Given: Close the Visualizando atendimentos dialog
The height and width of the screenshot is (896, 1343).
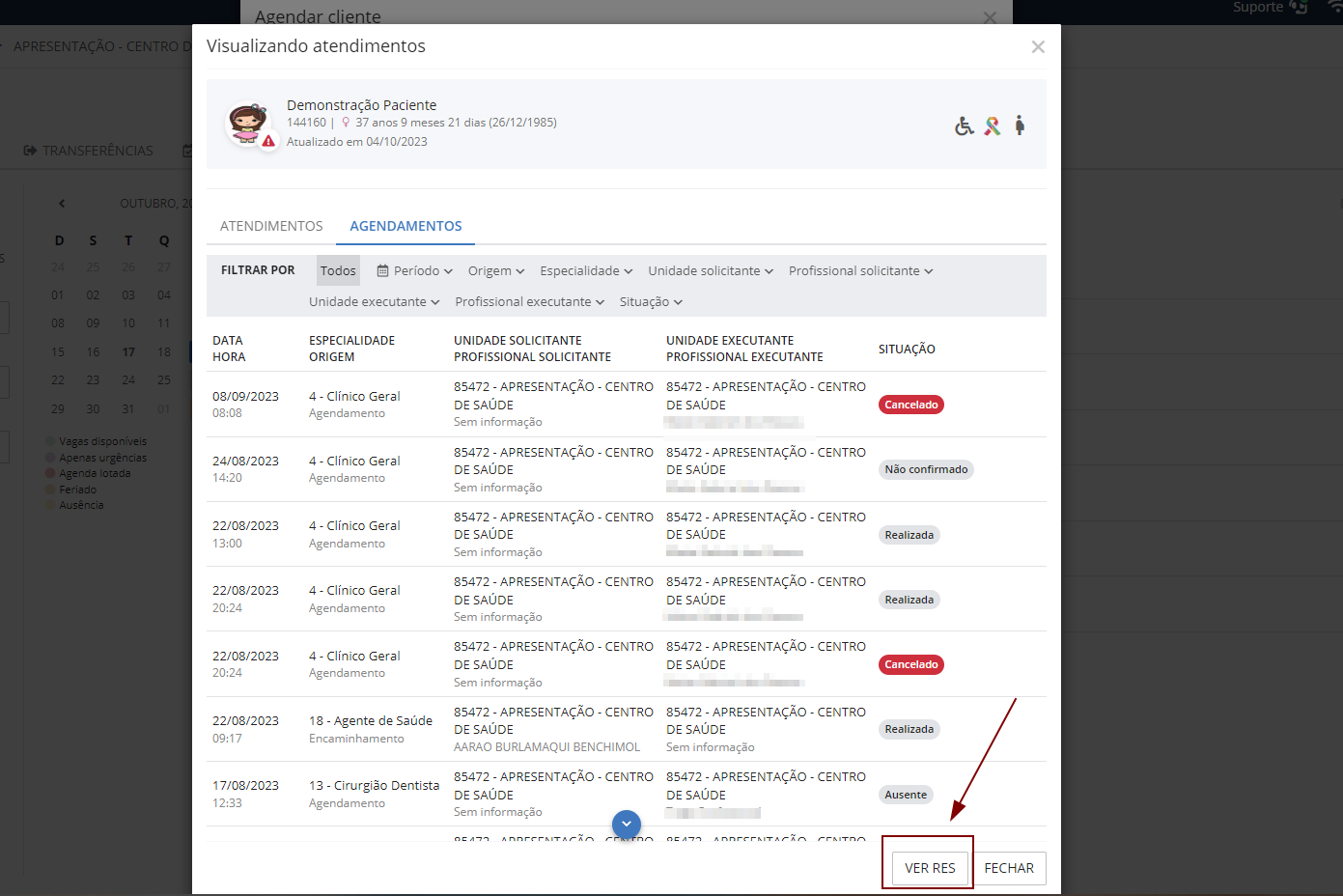Looking at the screenshot, I should 1038,46.
